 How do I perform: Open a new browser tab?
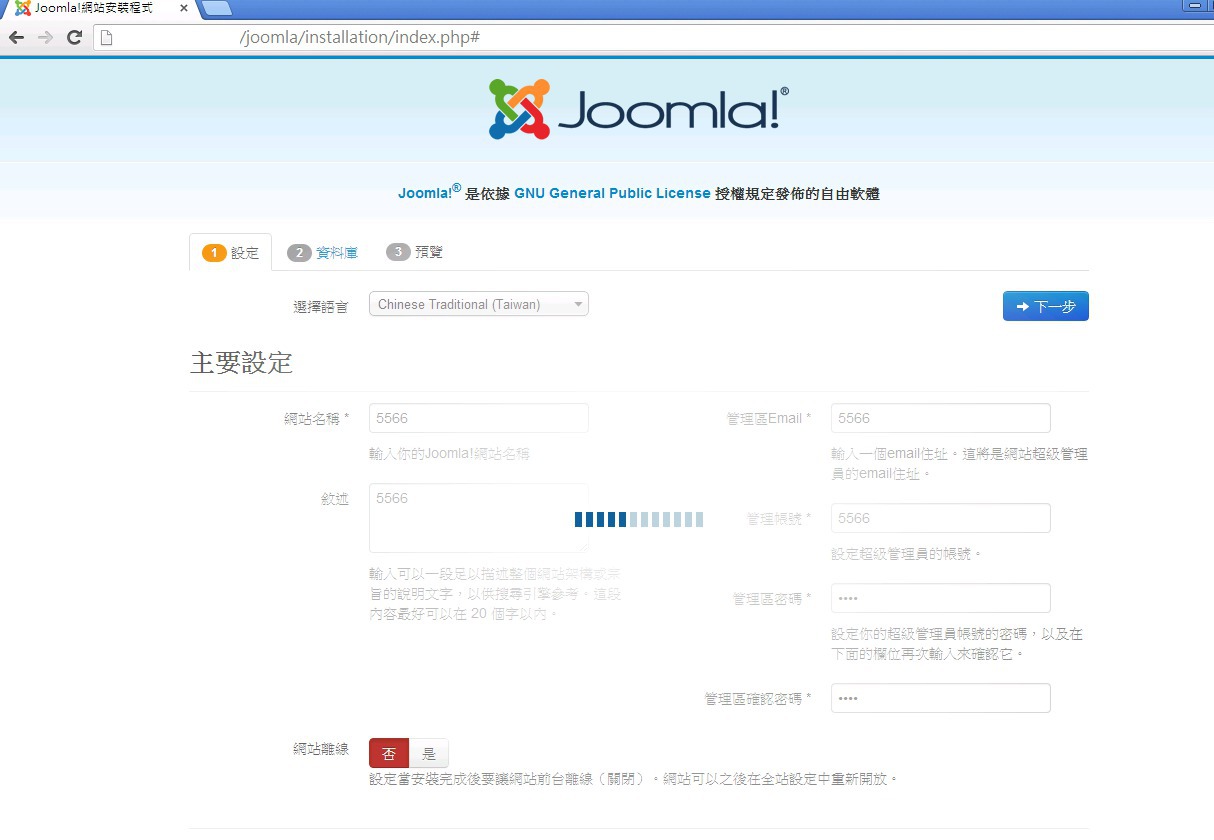pos(217,8)
